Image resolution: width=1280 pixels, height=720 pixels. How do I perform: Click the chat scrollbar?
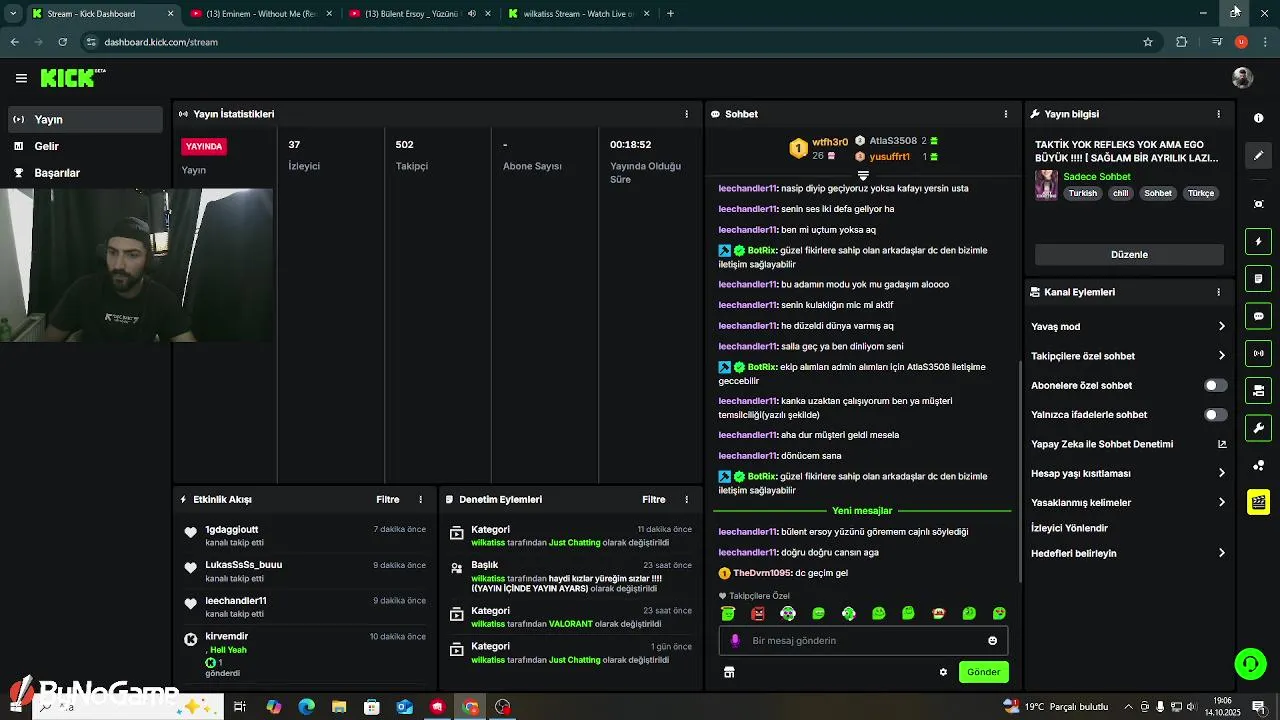pyautogui.click(x=1020, y=470)
